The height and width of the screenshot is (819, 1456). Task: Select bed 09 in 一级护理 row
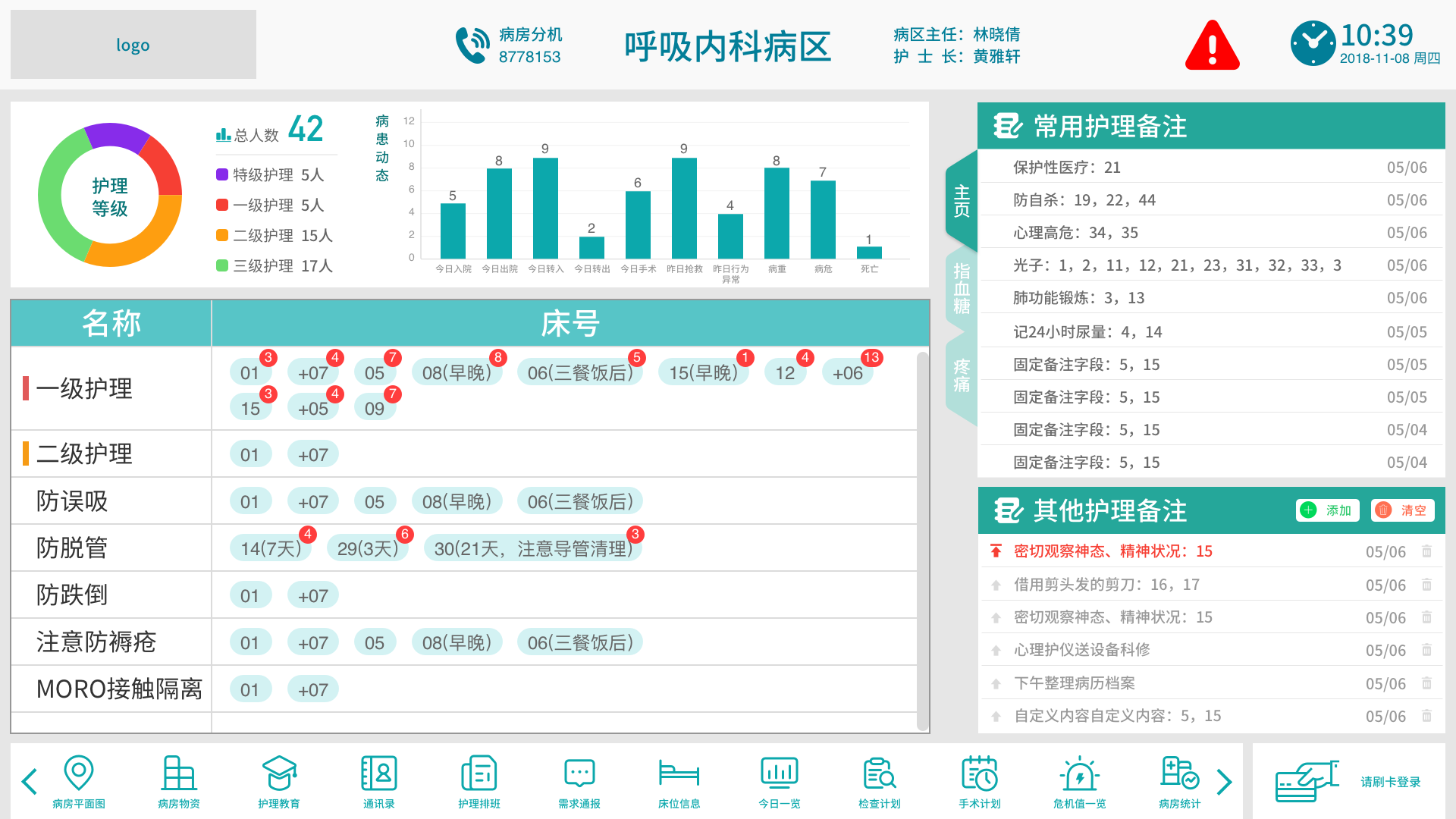(x=375, y=408)
